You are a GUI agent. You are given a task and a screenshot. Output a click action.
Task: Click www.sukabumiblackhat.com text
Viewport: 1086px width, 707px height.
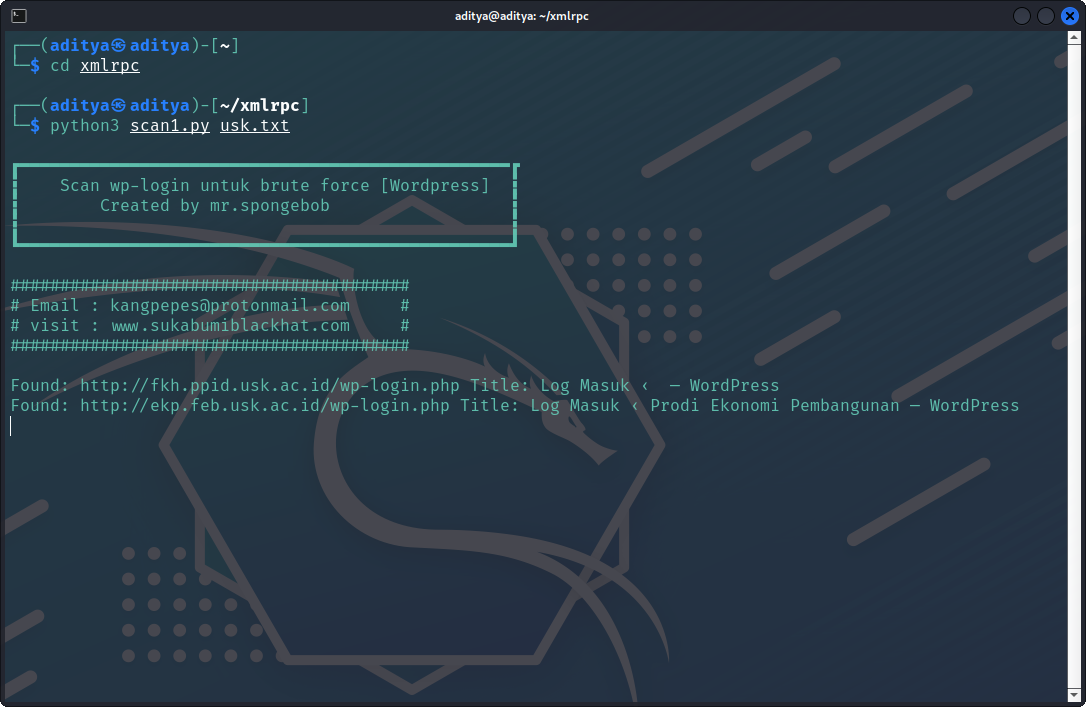pos(230,325)
